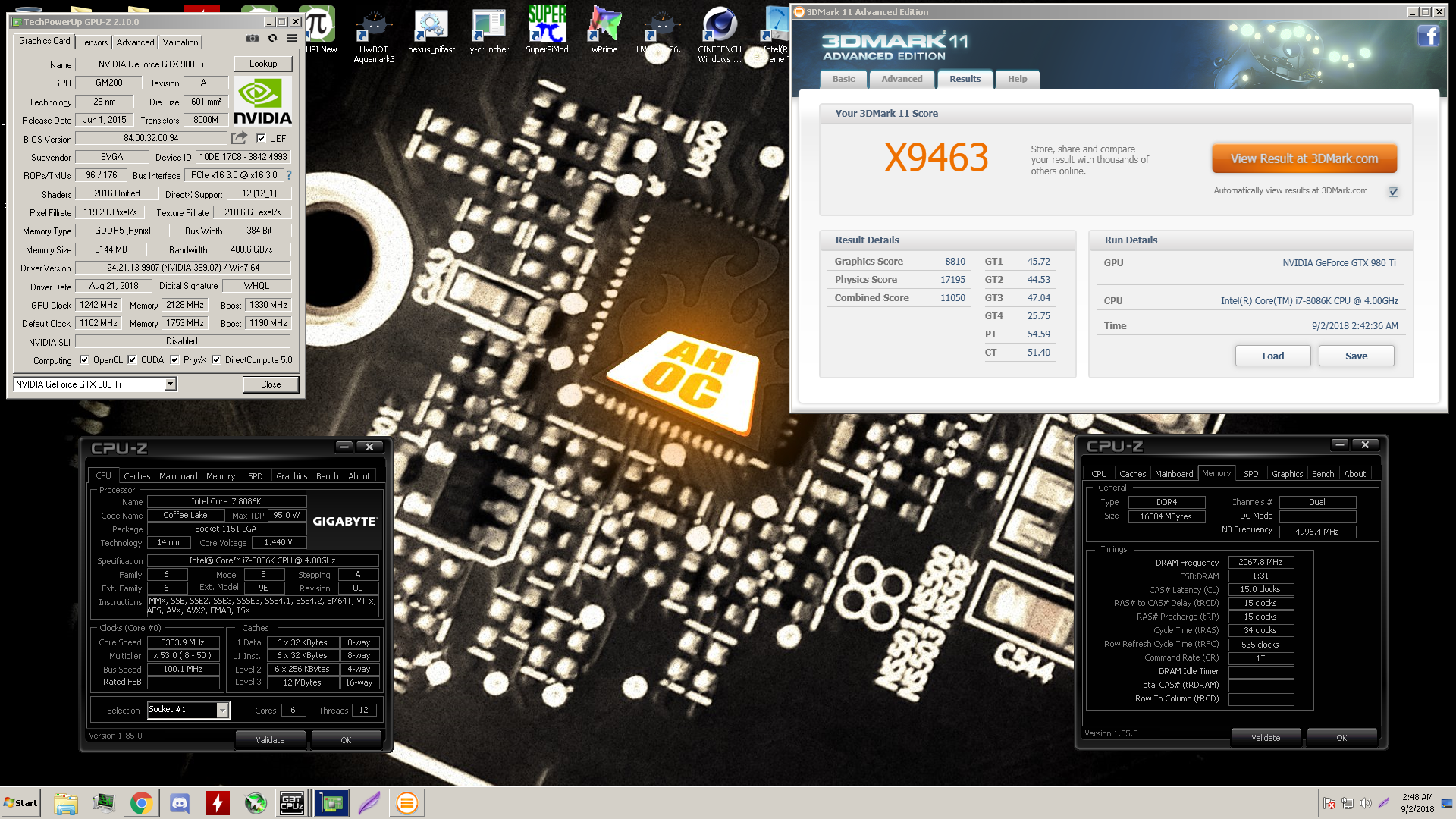
Task: Click the Windows Start button
Action: (x=21, y=803)
